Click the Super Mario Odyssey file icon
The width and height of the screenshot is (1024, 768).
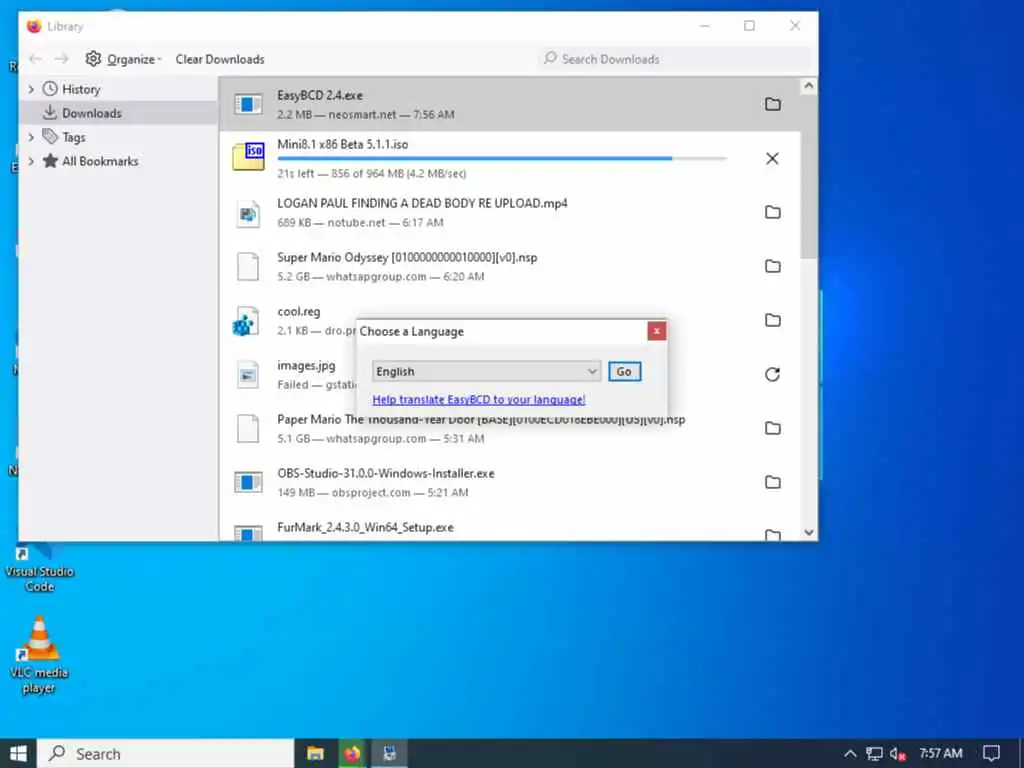(x=248, y=266)
